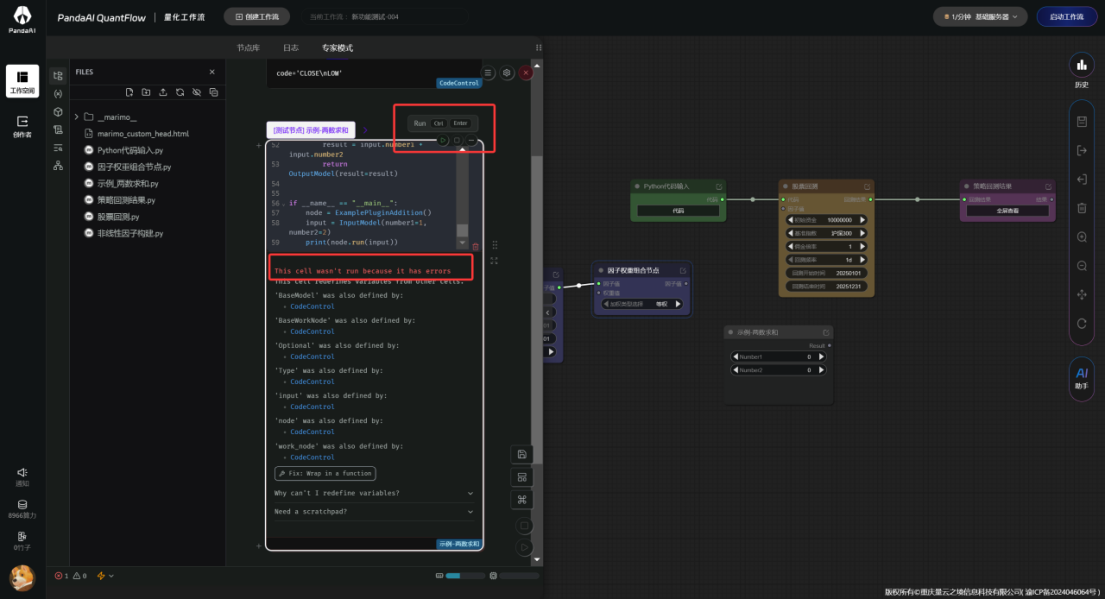Click the new folder icon in FILES toolbar
The width and height of the screenshot is (1105, 600).
pos(146,92)
